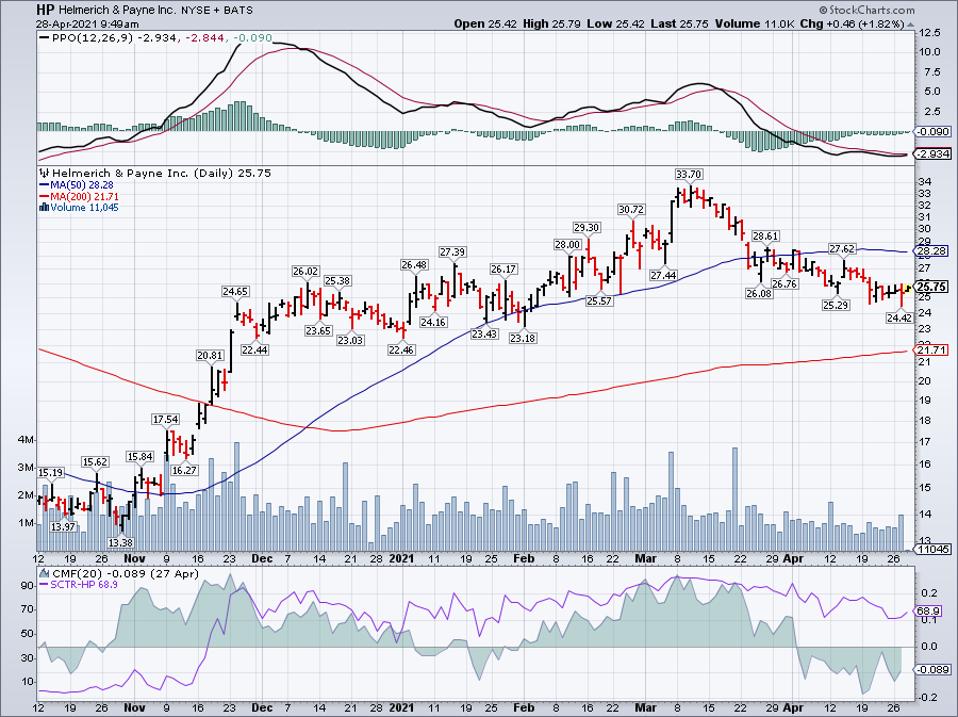Click the 15.19 high price label
Viewport: 958px width, 717px height.
click(x=50, y=472)
